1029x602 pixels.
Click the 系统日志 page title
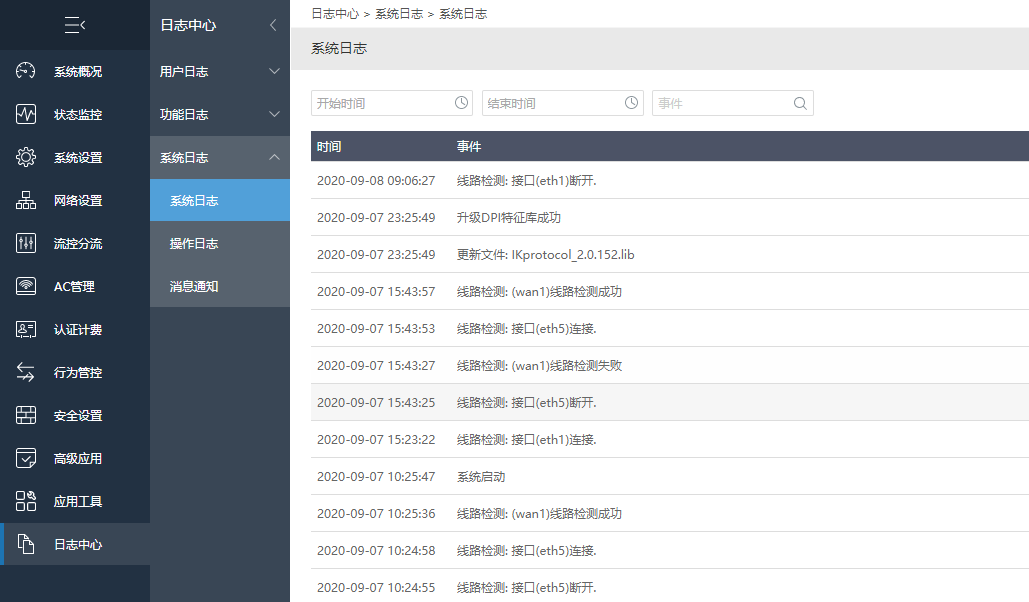pos(339,49)
